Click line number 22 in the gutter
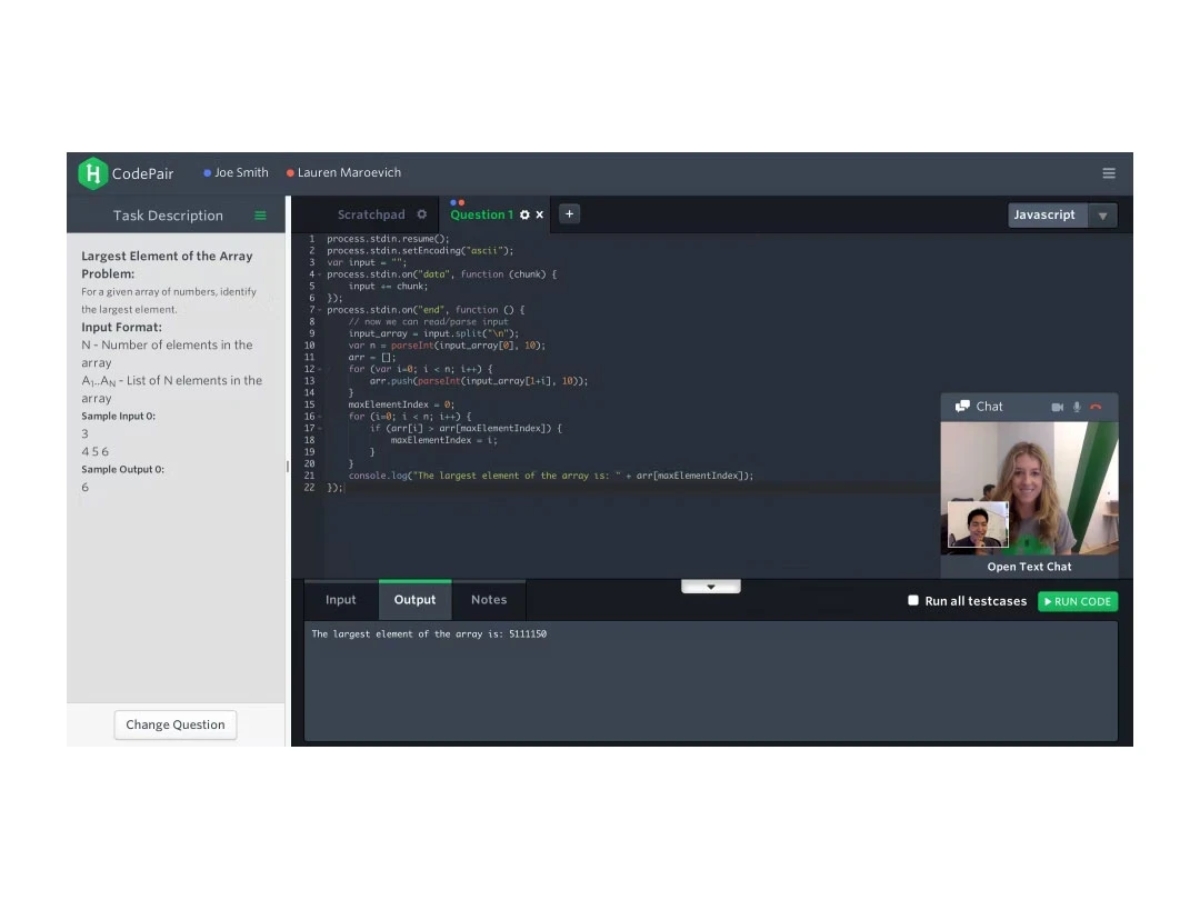Viewport: 1200px width, 900px height. click(309, 487)
